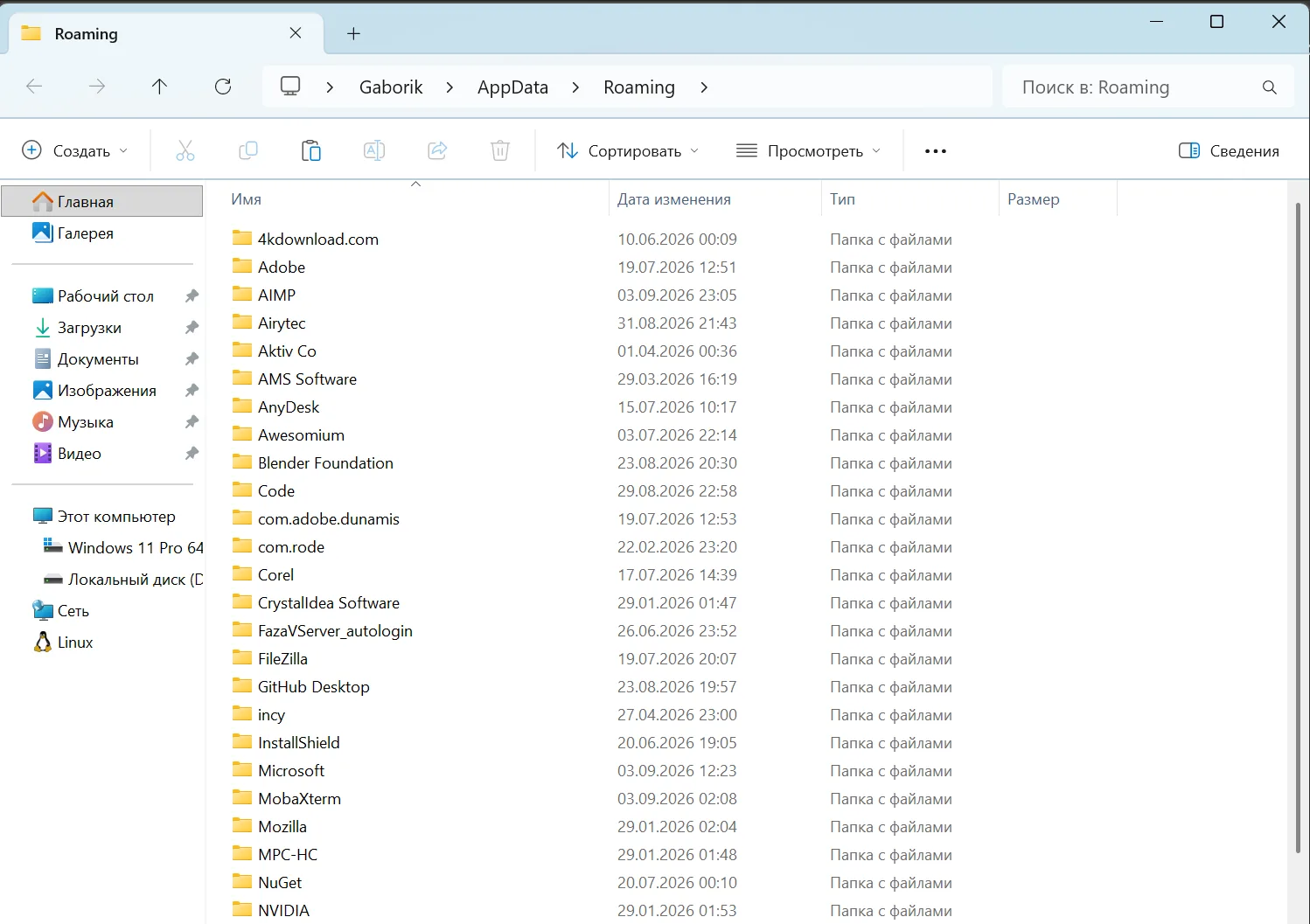Select the Blender Foundation folder name

(325, 463)
